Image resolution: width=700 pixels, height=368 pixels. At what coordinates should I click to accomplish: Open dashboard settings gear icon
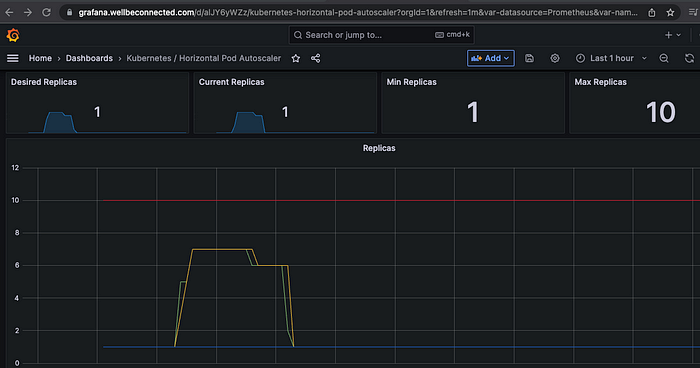pos(554,58)
